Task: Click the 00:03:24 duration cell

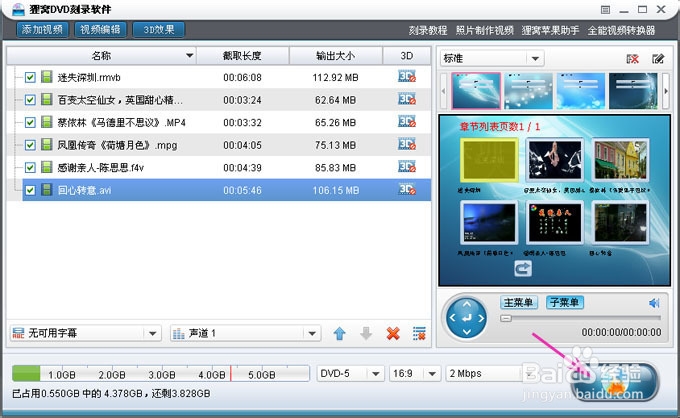Action: coord(242,100)
